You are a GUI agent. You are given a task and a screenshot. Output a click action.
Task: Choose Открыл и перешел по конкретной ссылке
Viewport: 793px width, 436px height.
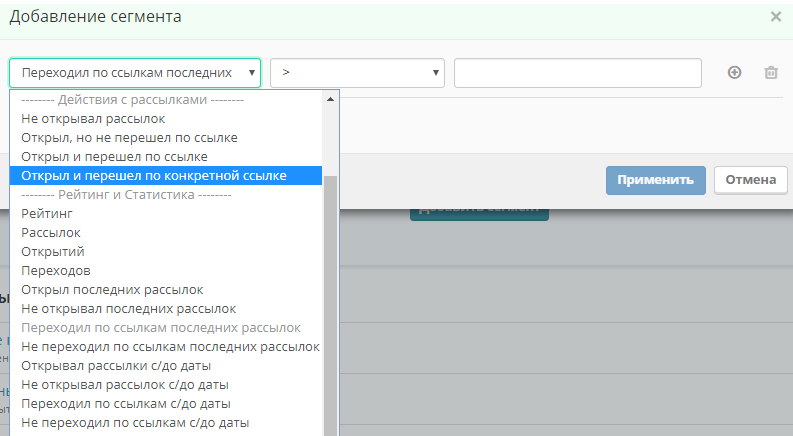pyautogui.click(x=166, y=176)
